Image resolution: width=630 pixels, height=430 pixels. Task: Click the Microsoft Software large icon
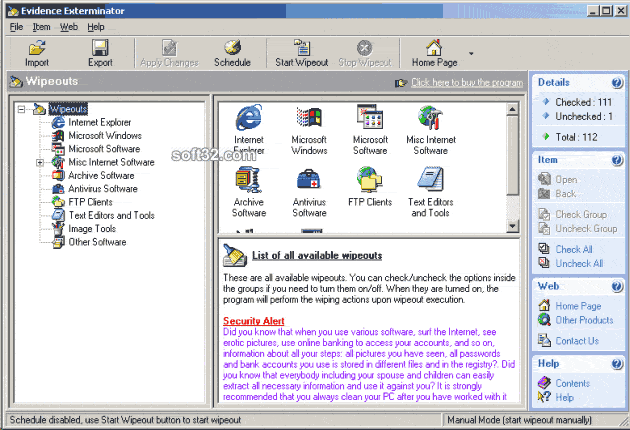[370, 117]
